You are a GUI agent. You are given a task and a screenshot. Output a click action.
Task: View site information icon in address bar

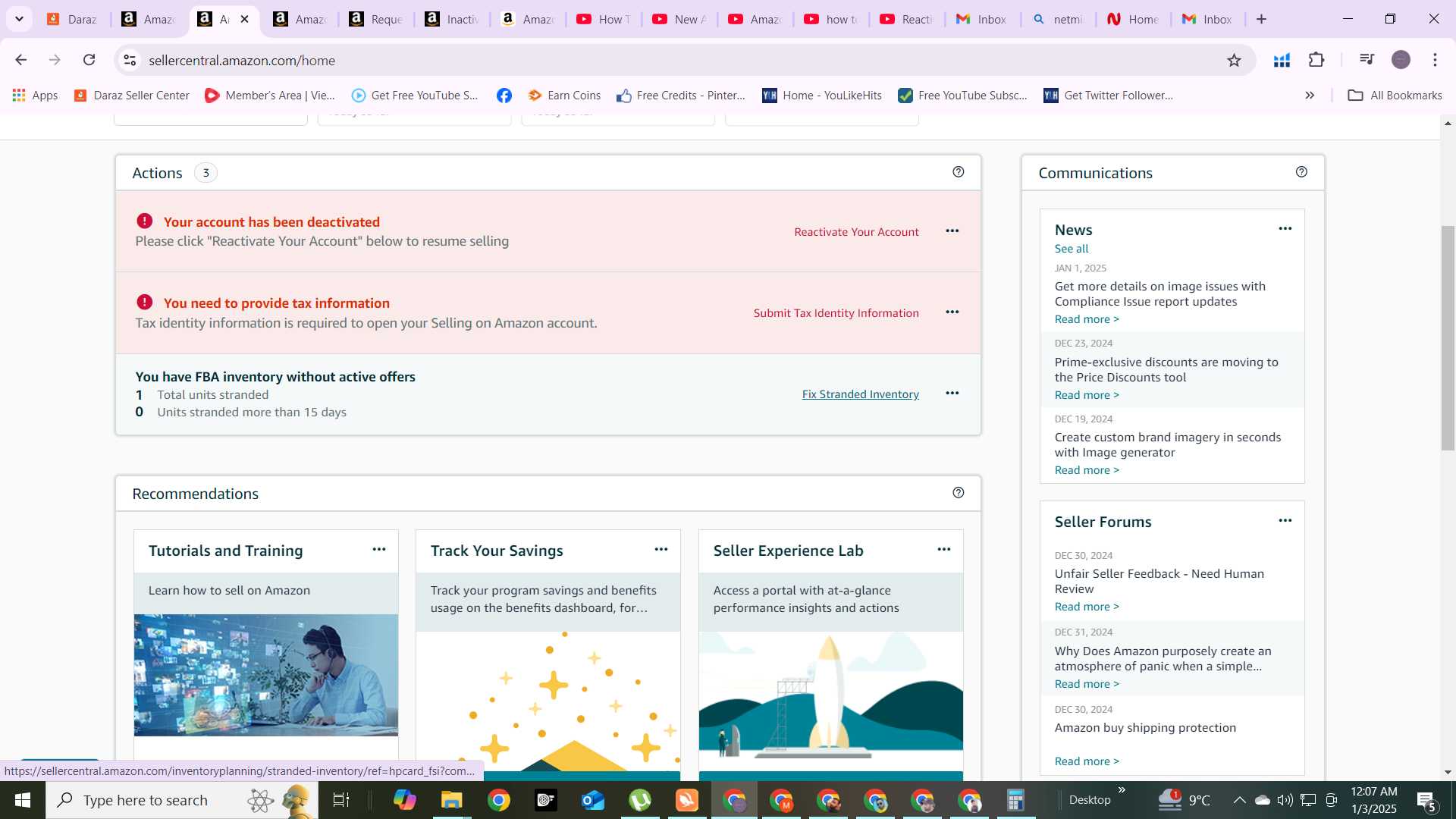click(x=130, y=60)
